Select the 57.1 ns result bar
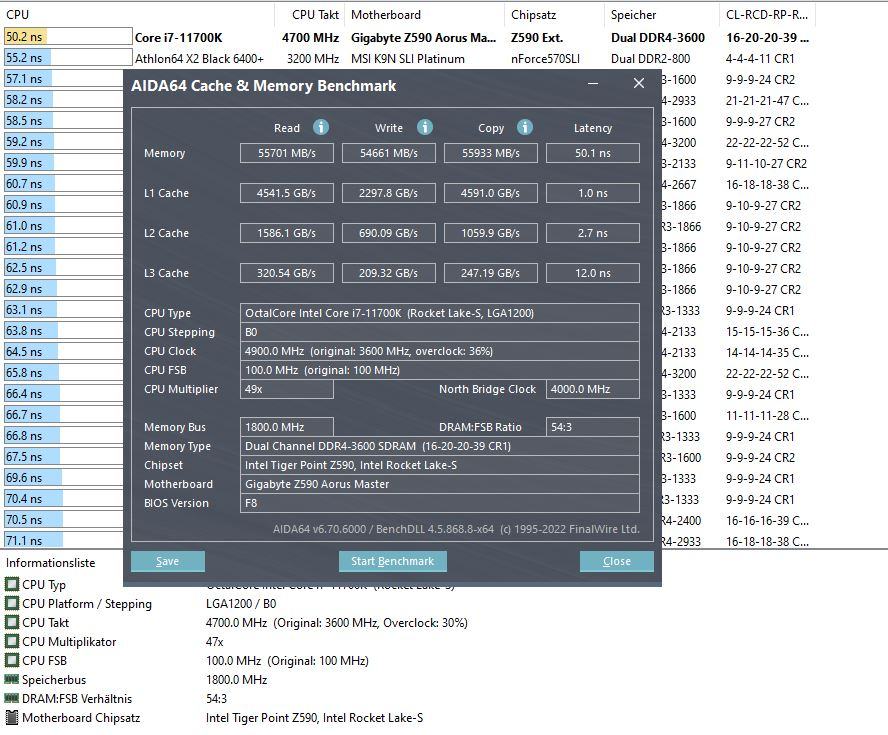888x735 pixels. pos(63,79)
